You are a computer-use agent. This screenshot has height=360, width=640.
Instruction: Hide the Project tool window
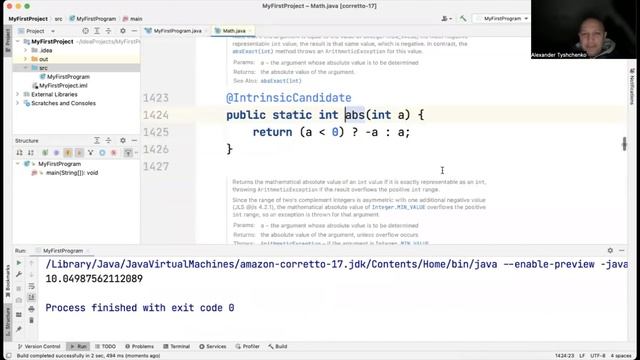point(134,31)
